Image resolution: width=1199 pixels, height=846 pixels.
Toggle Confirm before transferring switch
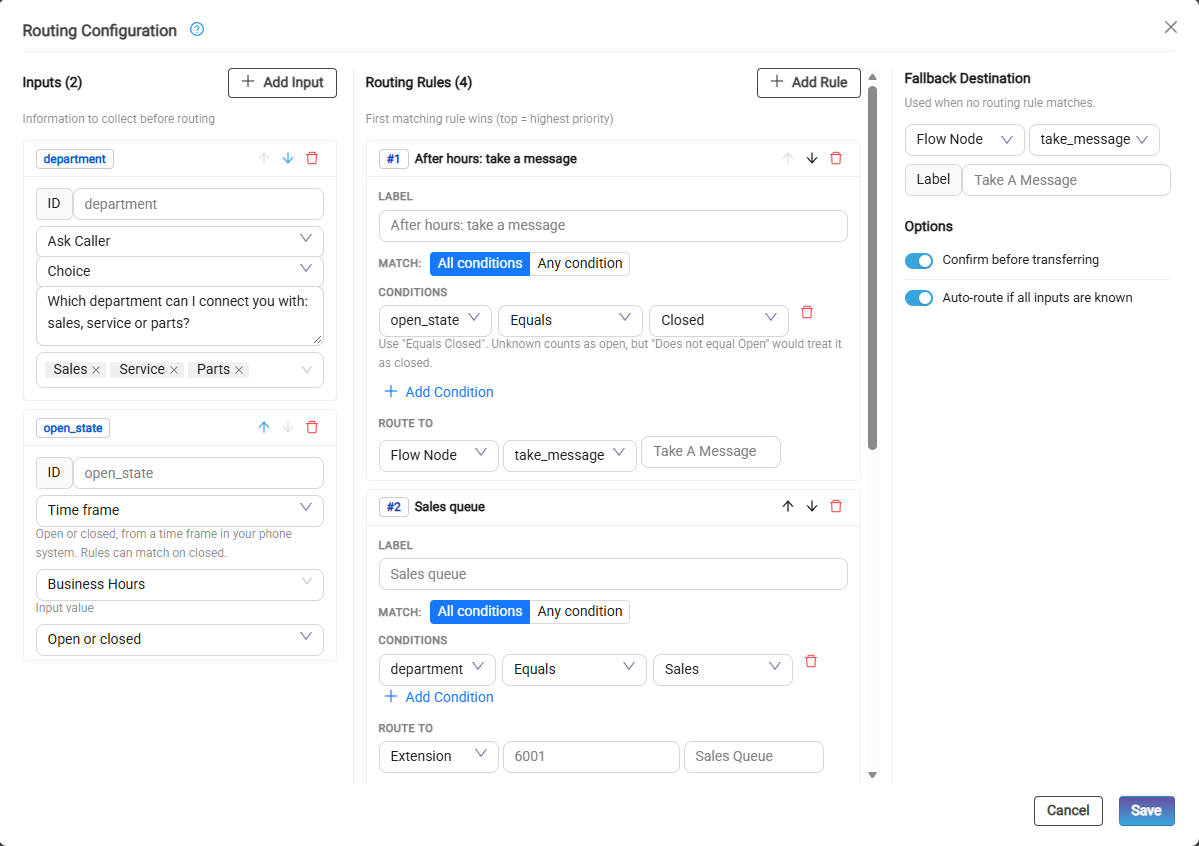pyautogui.click(x=918, y=261)
